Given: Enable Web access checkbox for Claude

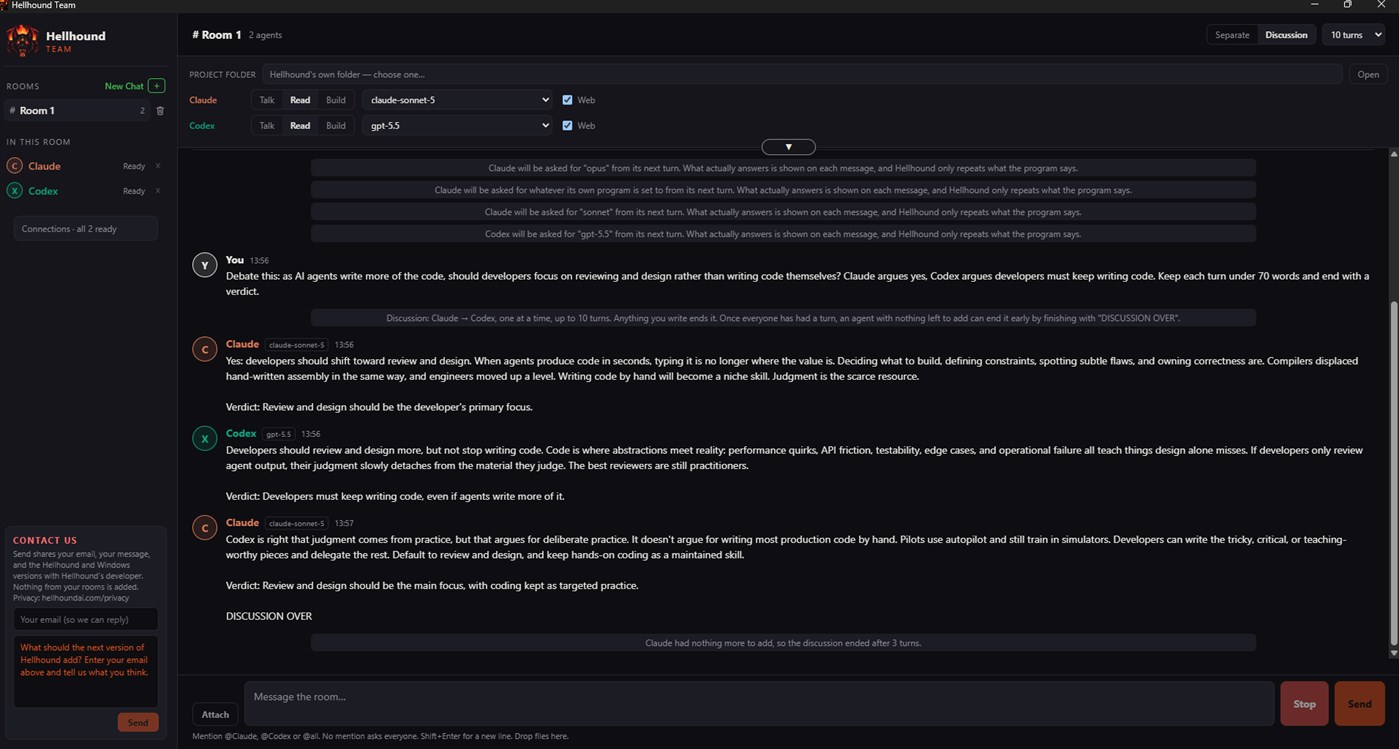Looking at the screenshot, I should coord(567,100).
